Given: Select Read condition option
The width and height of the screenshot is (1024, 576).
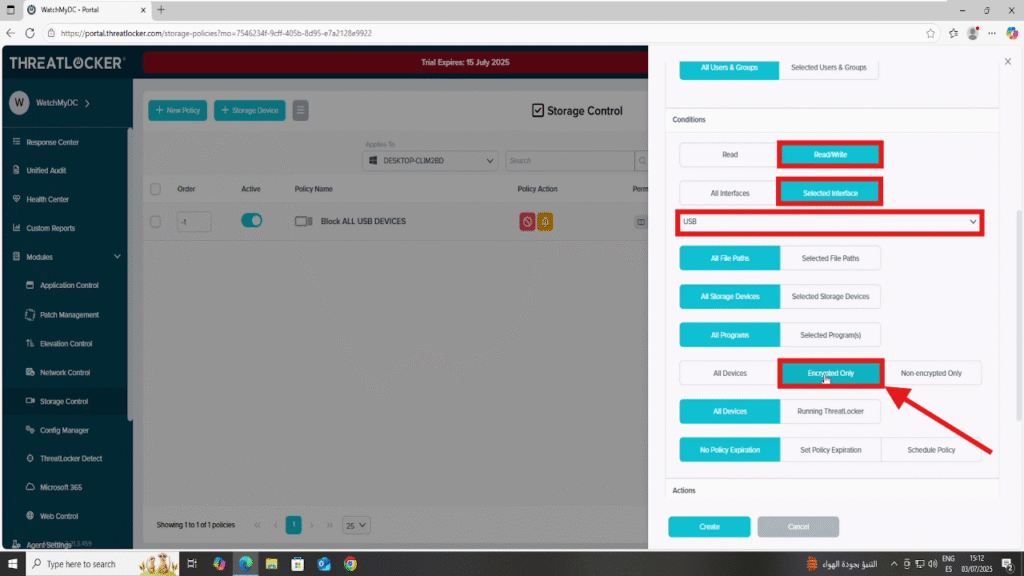Looking at the screenshot, I should tap(729, 155).
